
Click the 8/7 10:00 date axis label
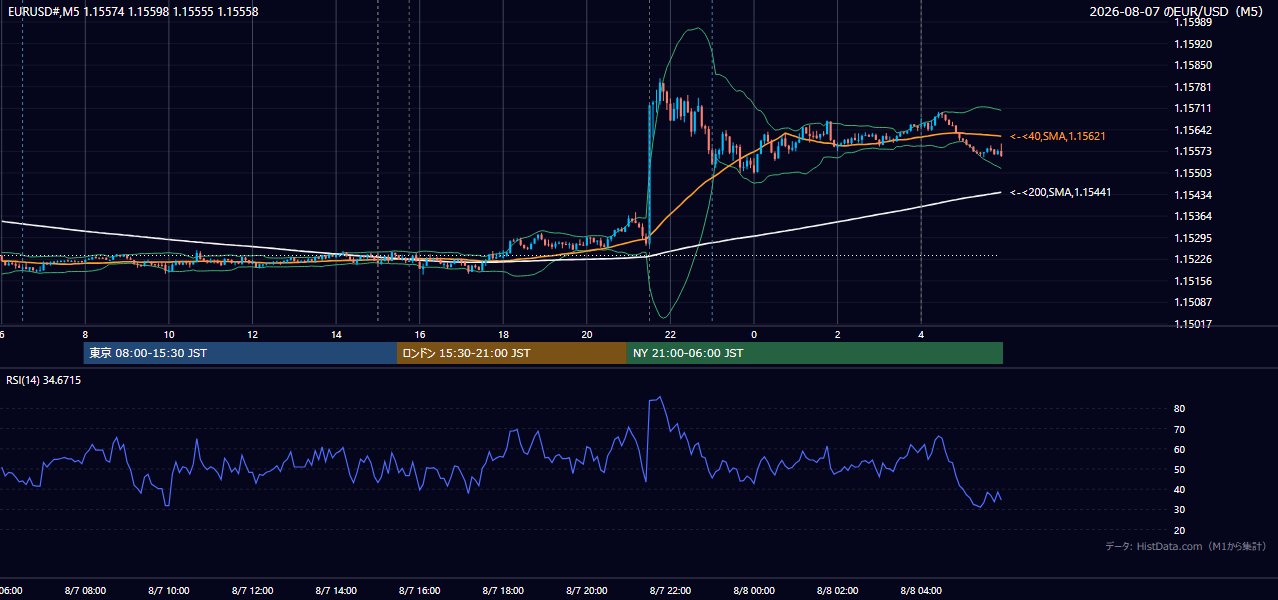[x=169, y=591]
